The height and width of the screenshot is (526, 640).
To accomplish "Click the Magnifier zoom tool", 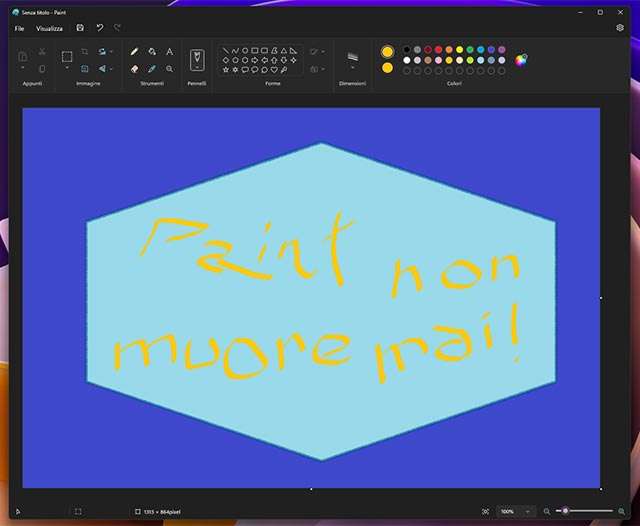I will [x=169, y=69].
